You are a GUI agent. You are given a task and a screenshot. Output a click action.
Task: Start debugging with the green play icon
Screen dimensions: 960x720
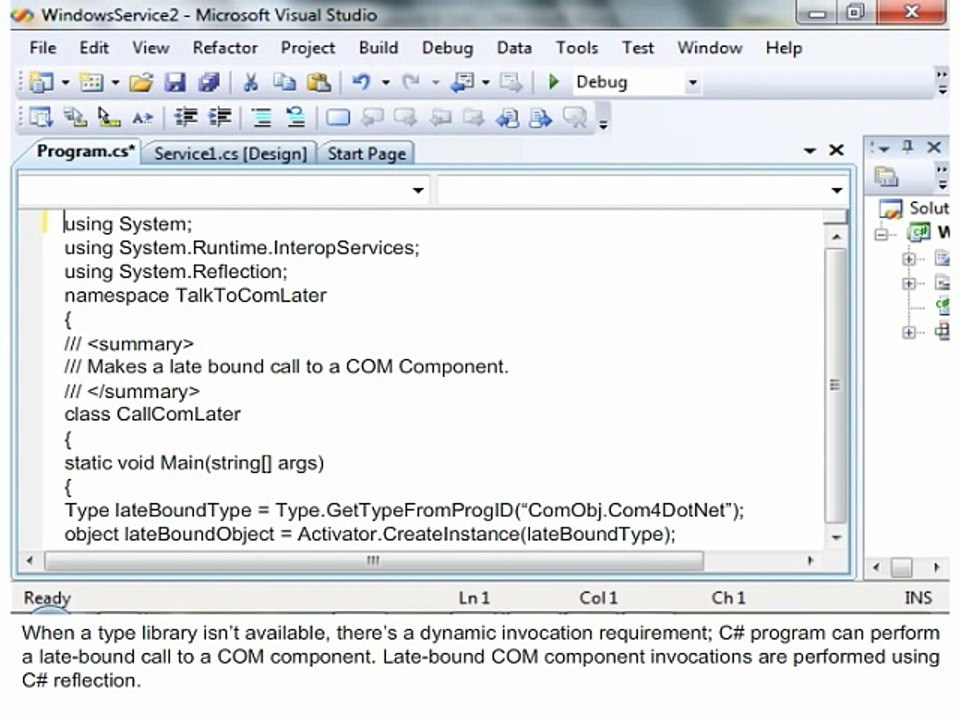553,82
